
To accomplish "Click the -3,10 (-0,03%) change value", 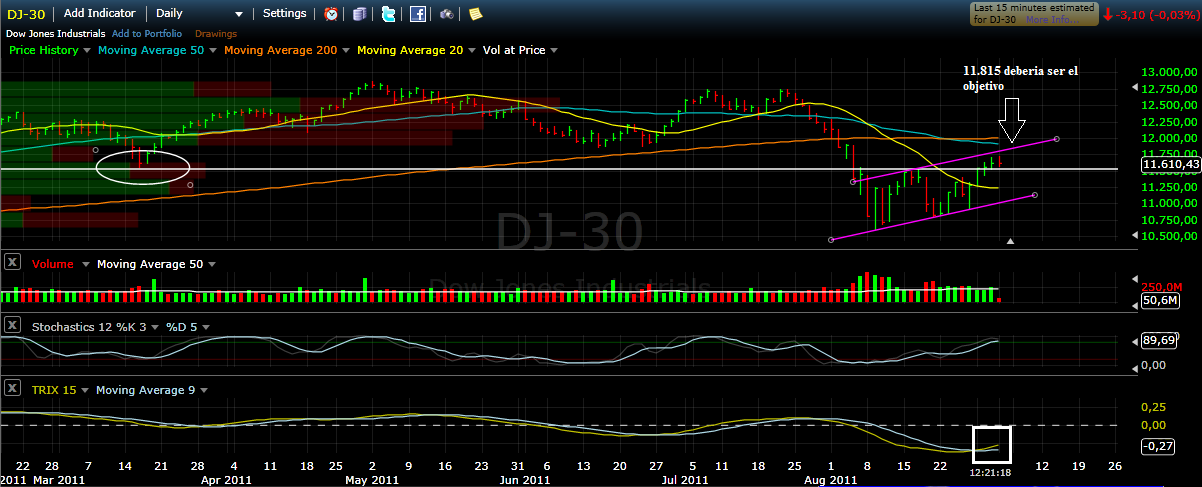I will (1157, 15).
